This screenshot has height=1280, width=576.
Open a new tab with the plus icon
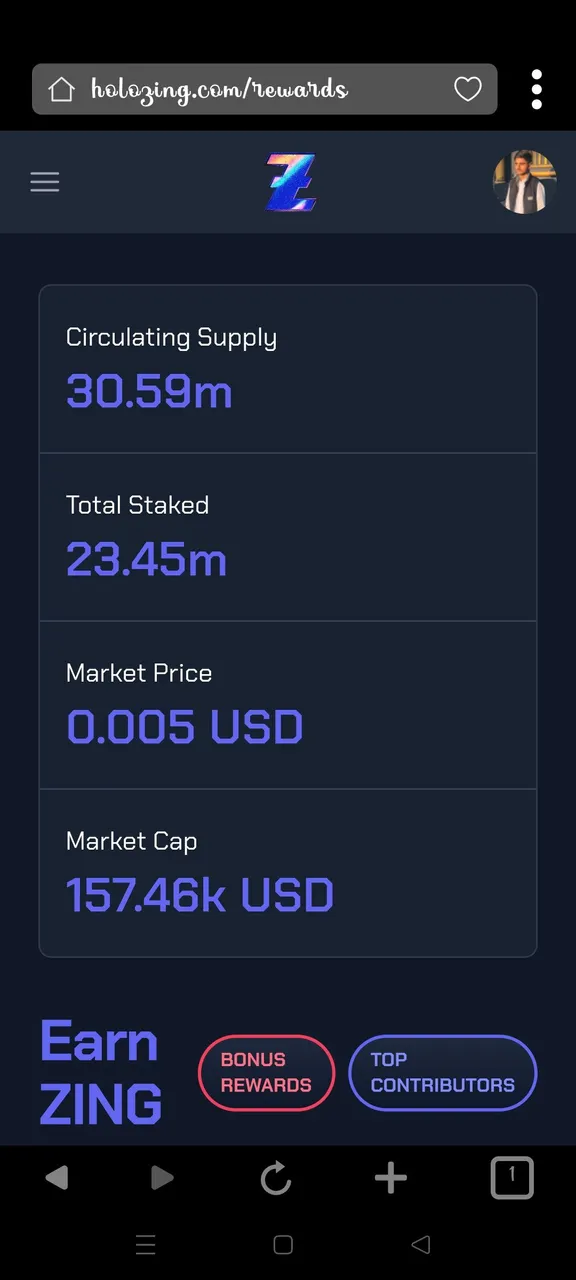tap(391, 1178)
